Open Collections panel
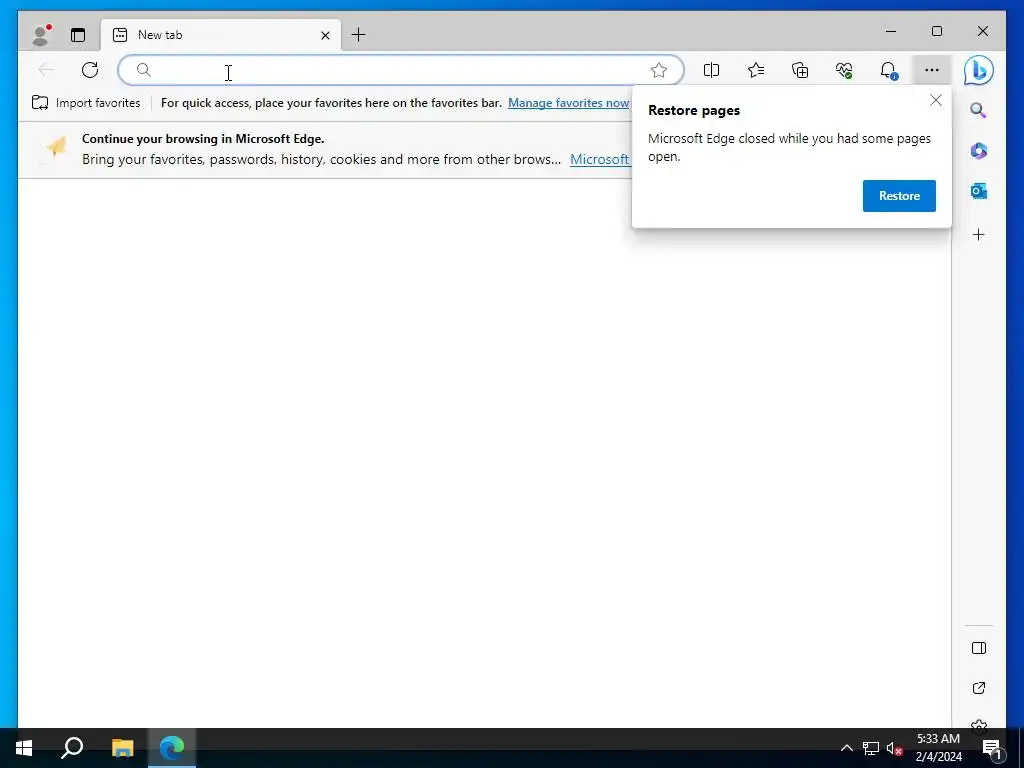The height and width of the screenshot is (768, 1024). click(800, 70)
